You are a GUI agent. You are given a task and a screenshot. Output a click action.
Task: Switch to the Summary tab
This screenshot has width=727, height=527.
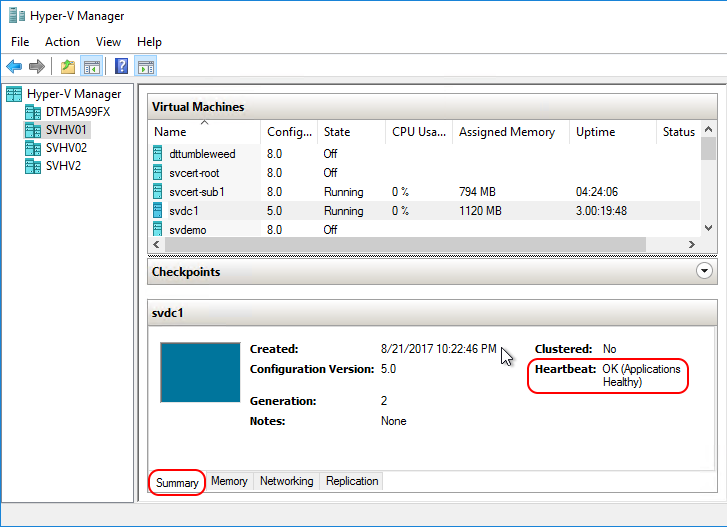click(177, 483)
